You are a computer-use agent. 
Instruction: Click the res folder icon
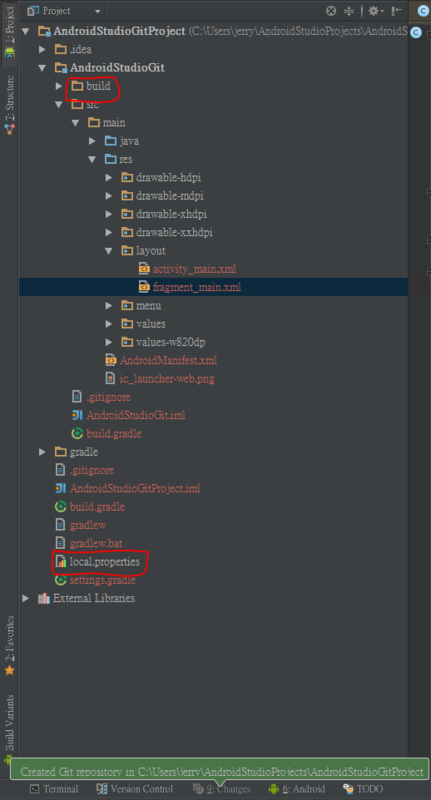tap(111, 159)
